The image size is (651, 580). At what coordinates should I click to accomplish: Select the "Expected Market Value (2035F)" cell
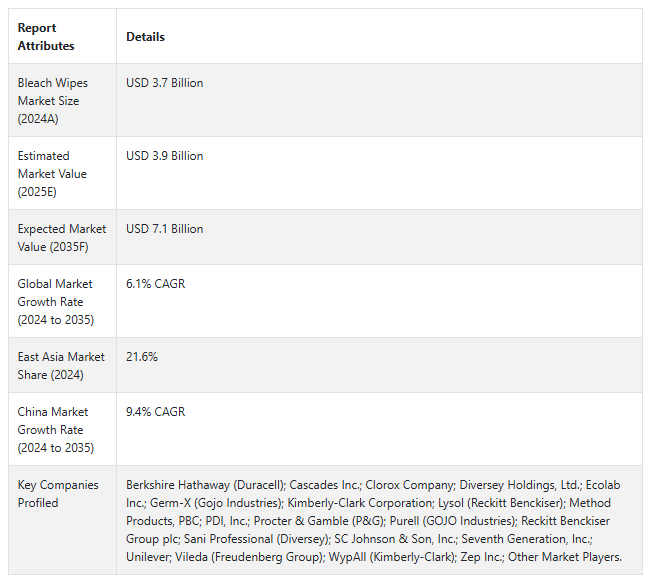coord(59,238)
